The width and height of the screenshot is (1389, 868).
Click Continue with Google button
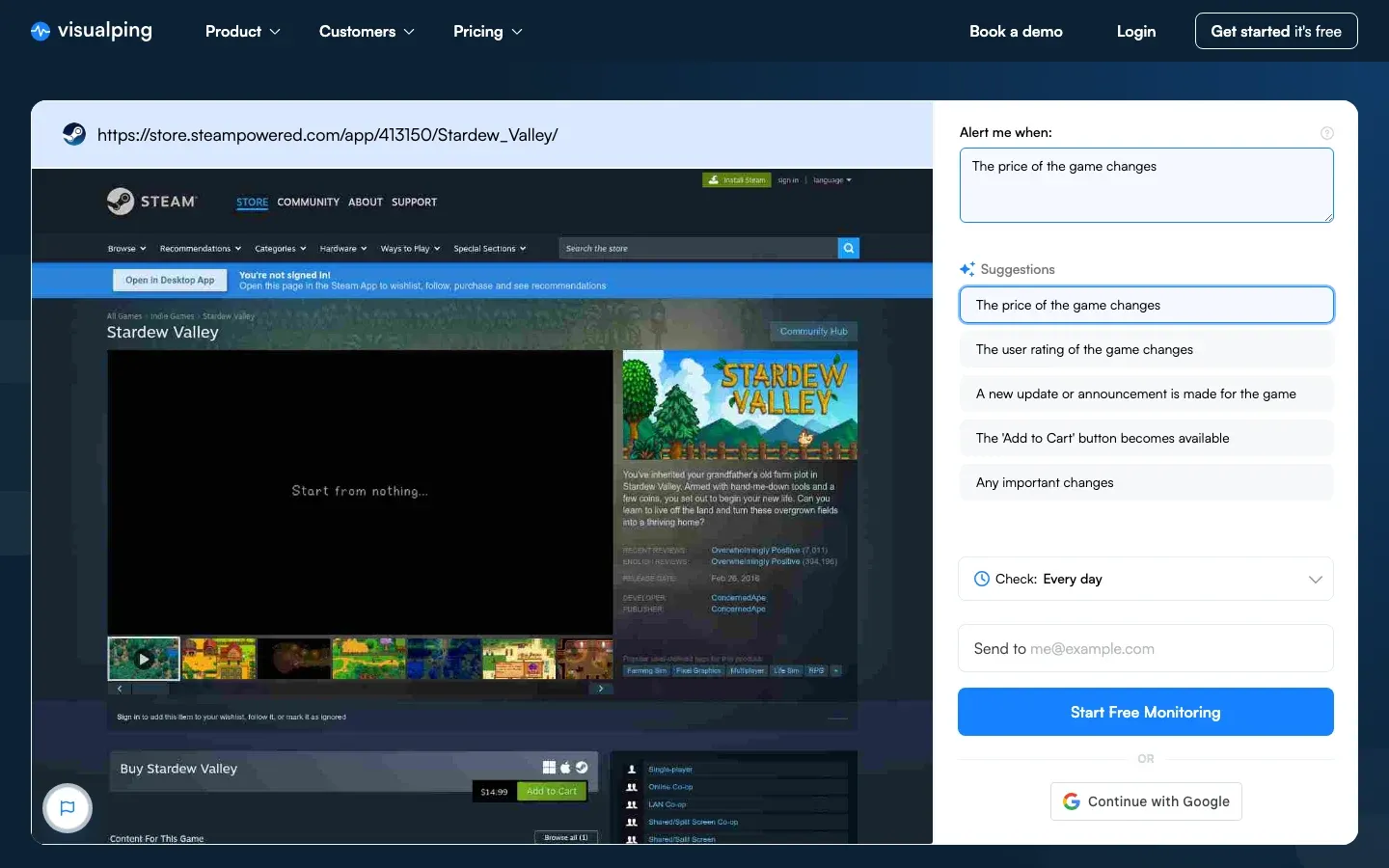coord(1146,801)
